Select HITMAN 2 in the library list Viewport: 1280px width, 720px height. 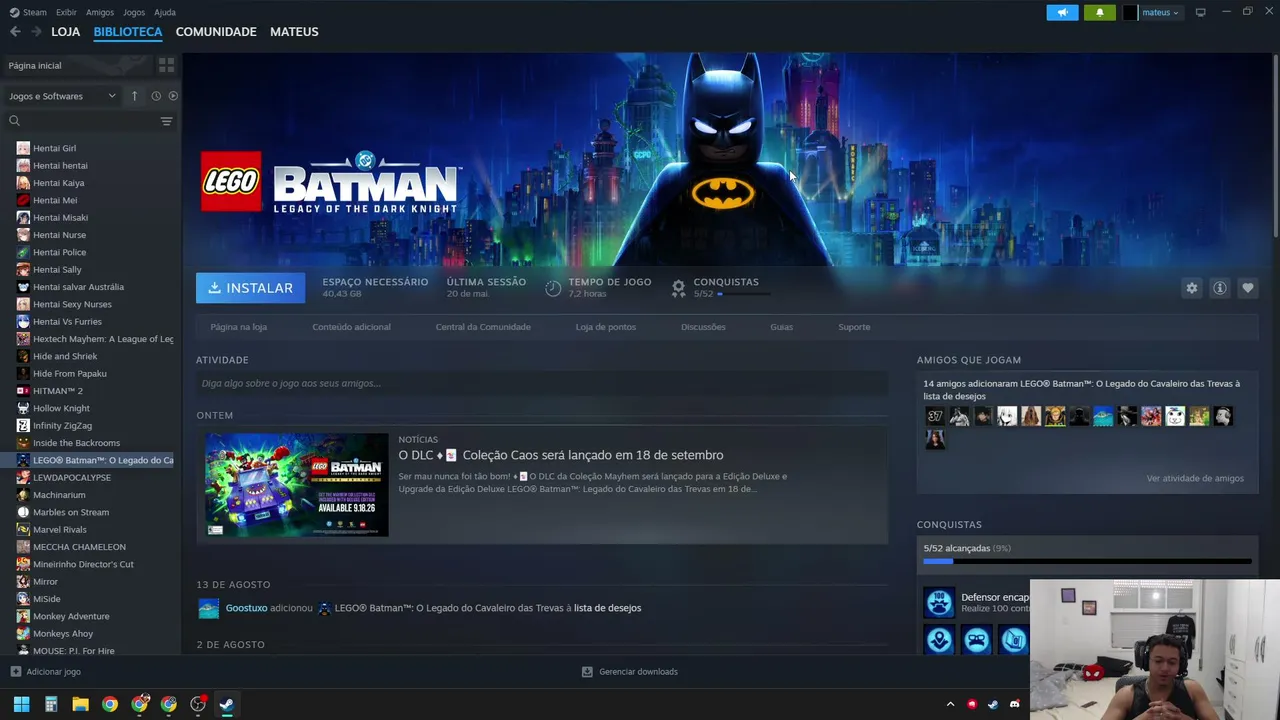(x=58, y=391)
